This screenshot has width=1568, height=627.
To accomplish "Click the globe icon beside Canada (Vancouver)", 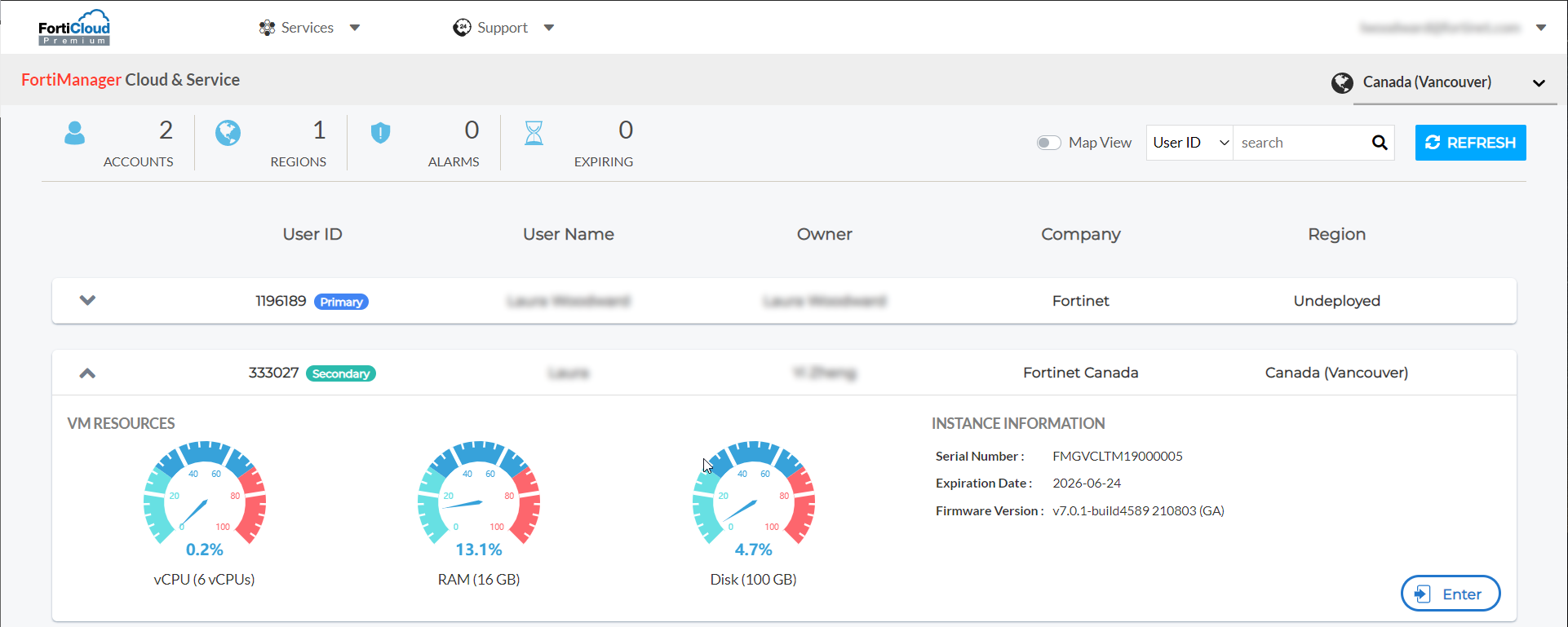I will pos(1341,82).
